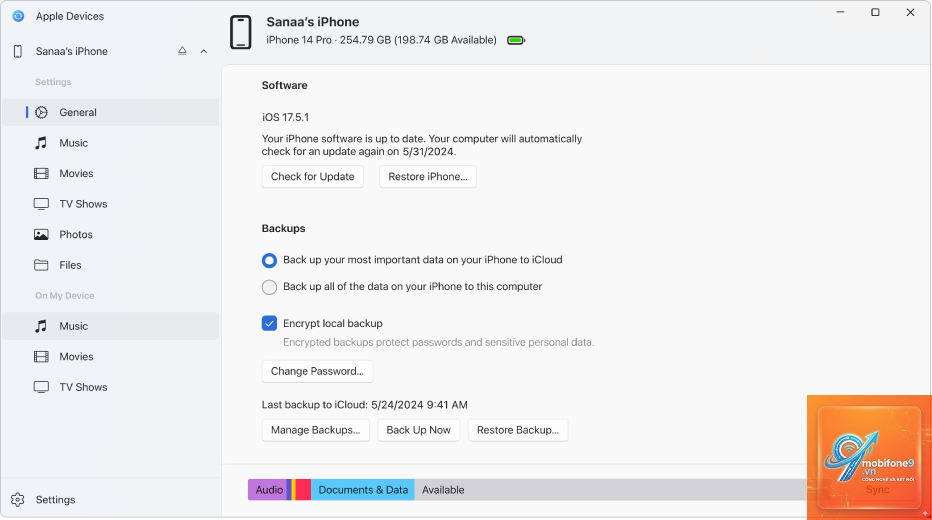Maximize the Apple Devices window

(x=875, y=12)
